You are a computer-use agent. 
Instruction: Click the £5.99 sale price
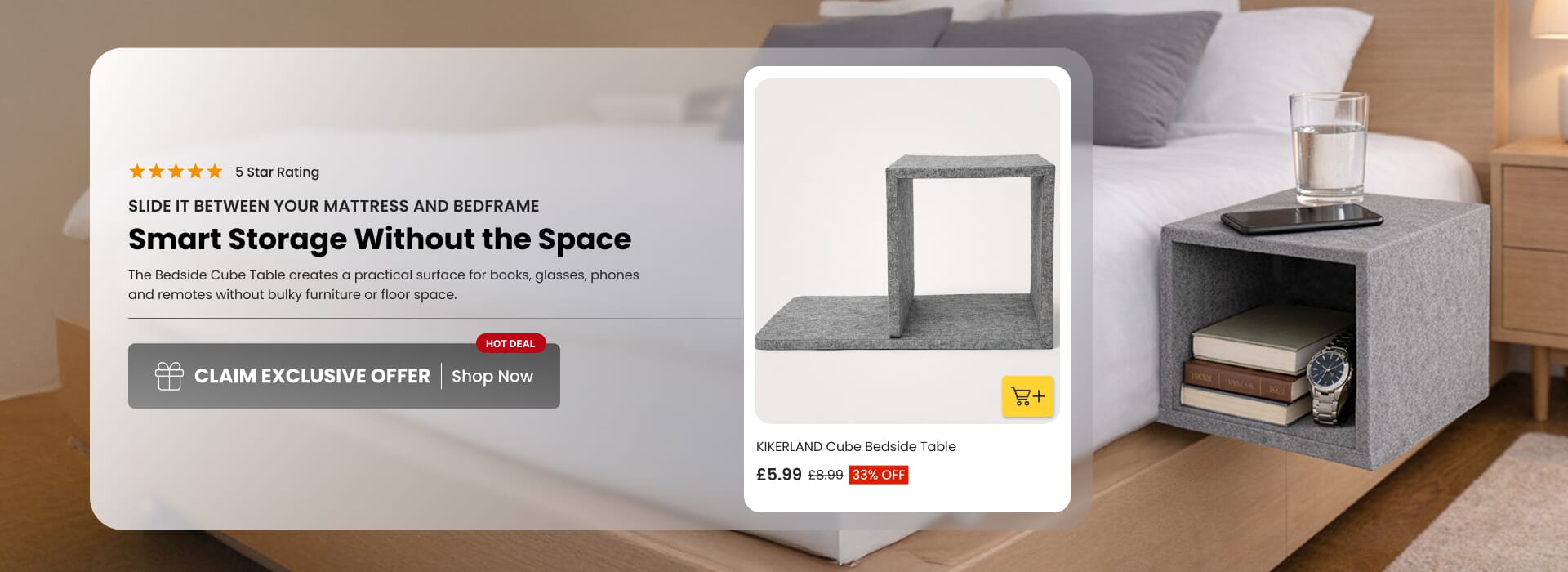[x=779, y=474]
